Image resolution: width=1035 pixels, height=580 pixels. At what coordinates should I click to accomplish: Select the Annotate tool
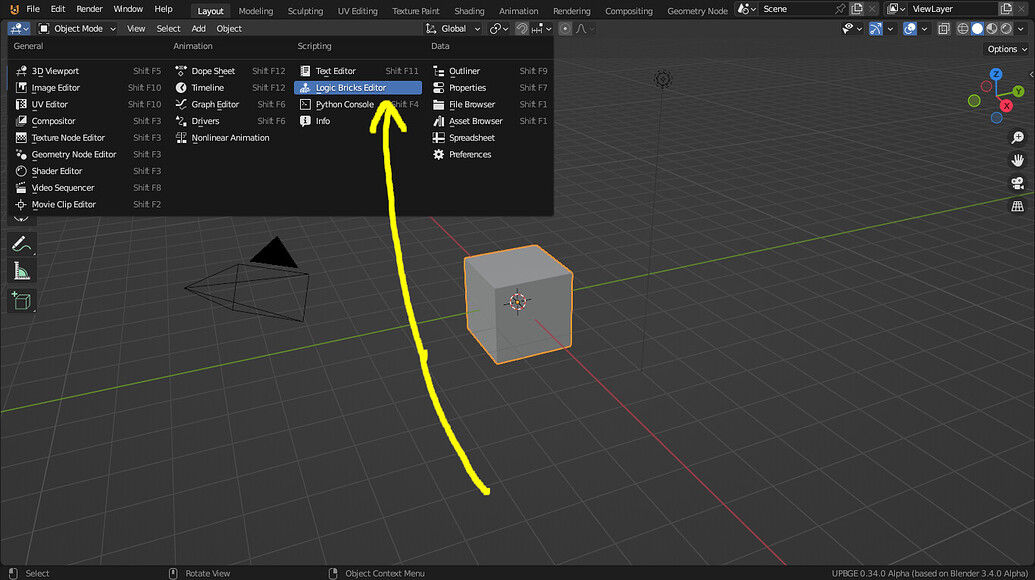point(21,243)
